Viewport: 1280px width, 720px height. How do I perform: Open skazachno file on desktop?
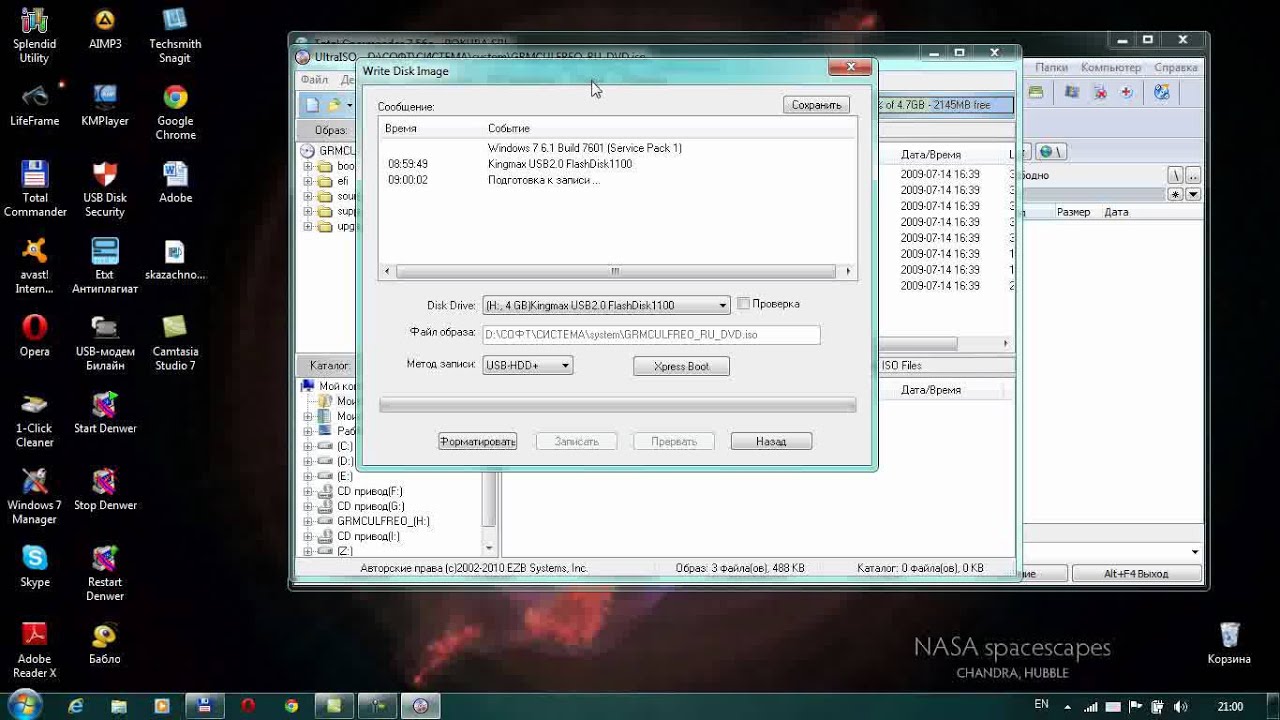[175, 259]
